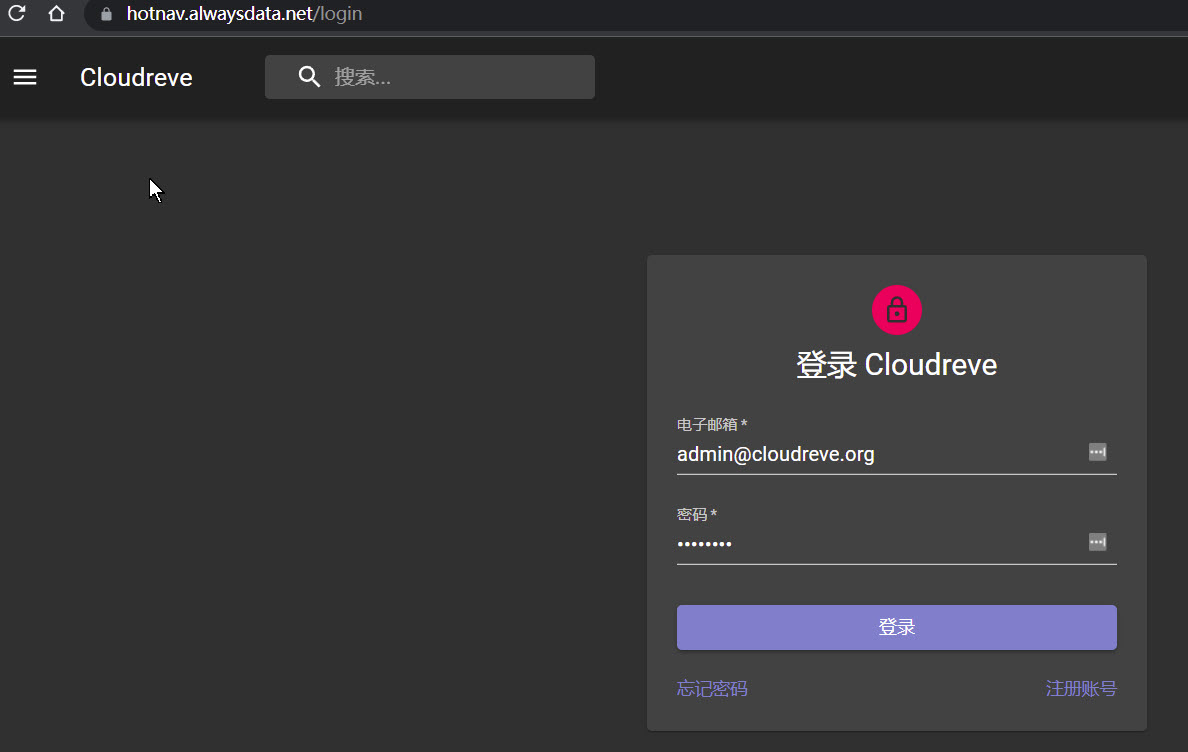The width and height of the screenshot is (1188, 752).
Task: View site security via the address bar padlock
Action: pos(104,15)
